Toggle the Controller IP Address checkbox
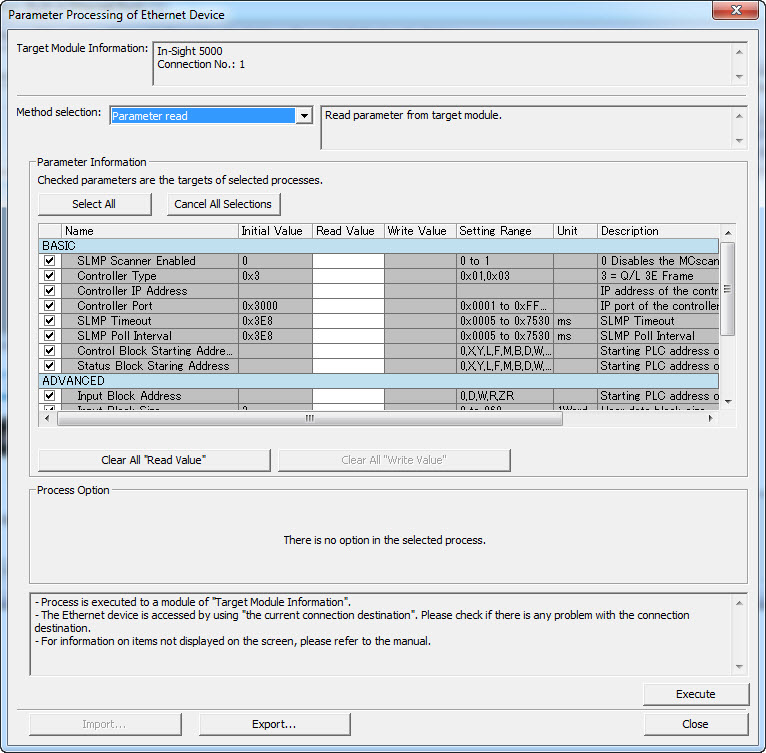 click(x=49, y=291)
